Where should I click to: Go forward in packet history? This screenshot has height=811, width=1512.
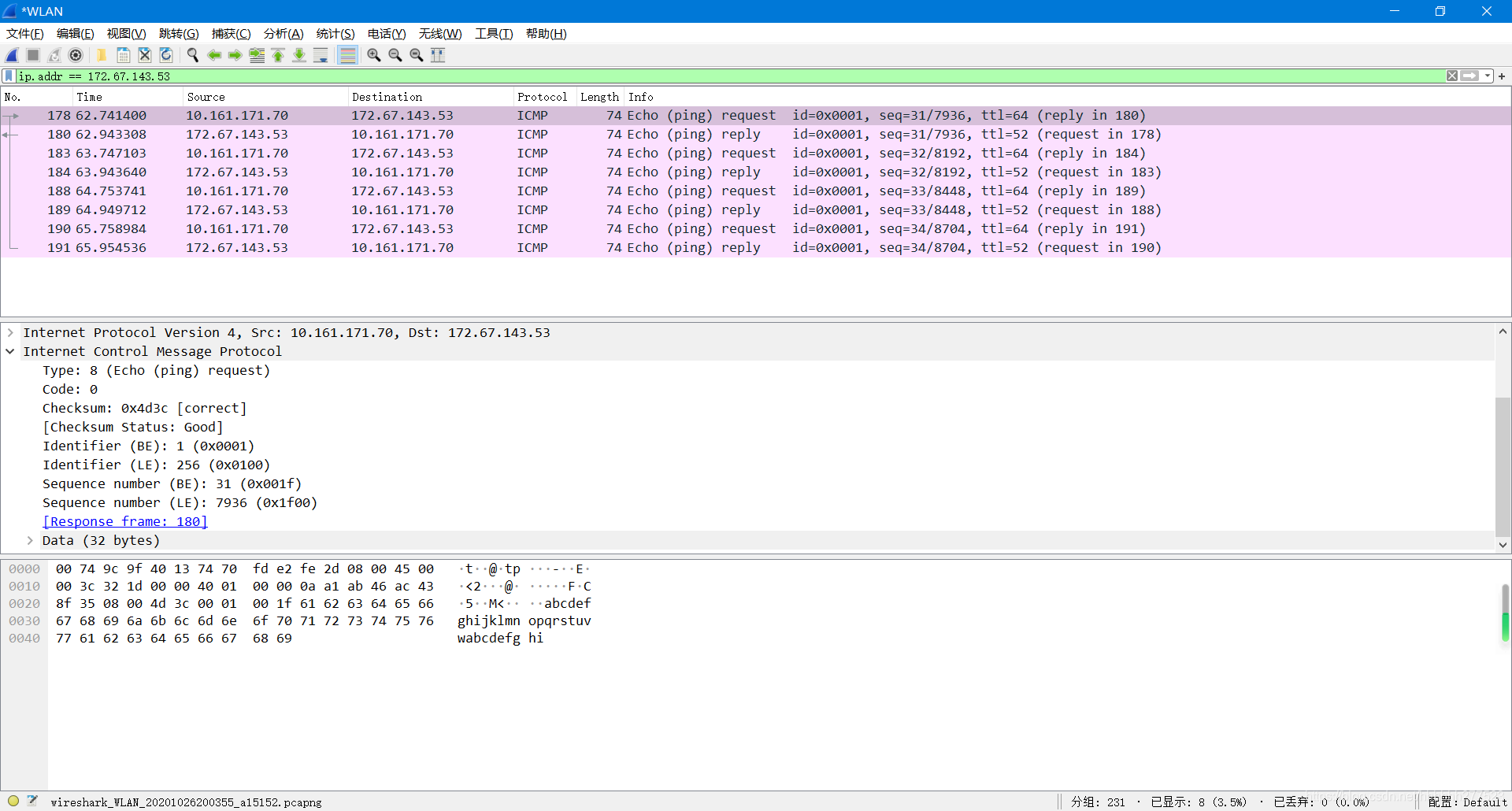tap(235, 55)
